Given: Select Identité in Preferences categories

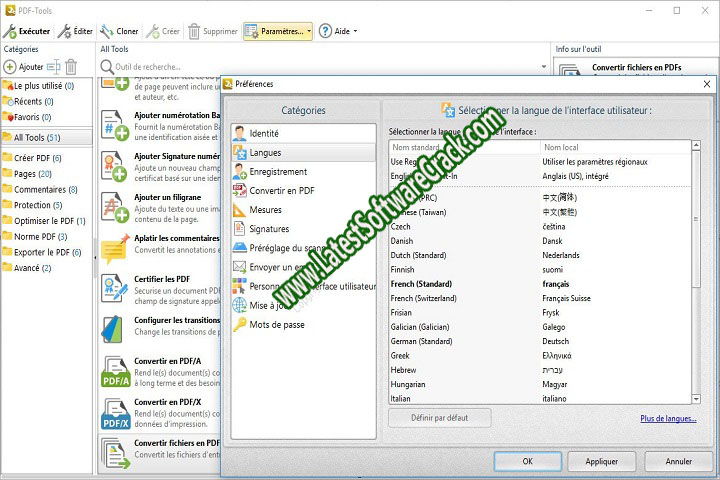Looking at the screenshot, I should tap(303, 134).
